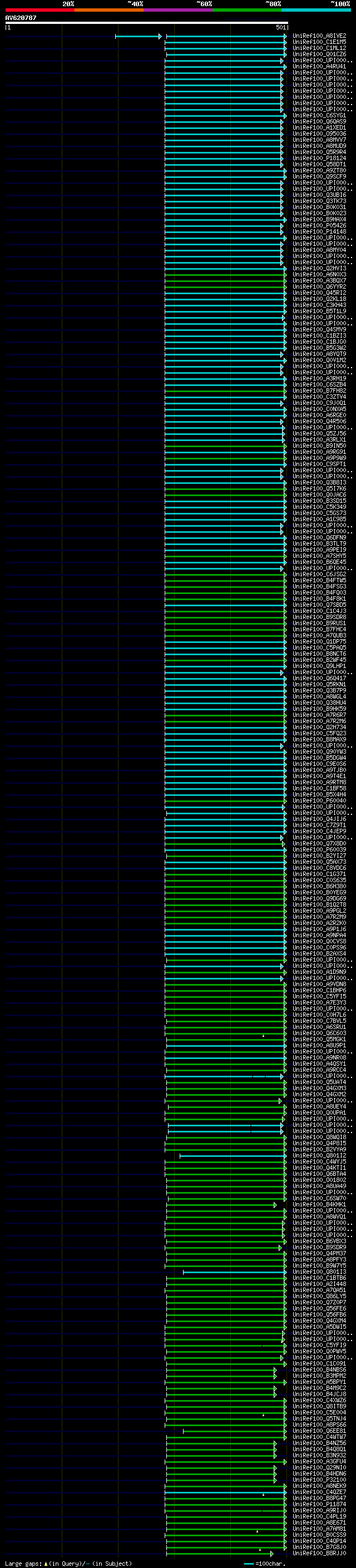Select hit label UniRef100_A1XED1
Image resolution: width=356 pixels, height=1568 pixels.
coord(319,128)
